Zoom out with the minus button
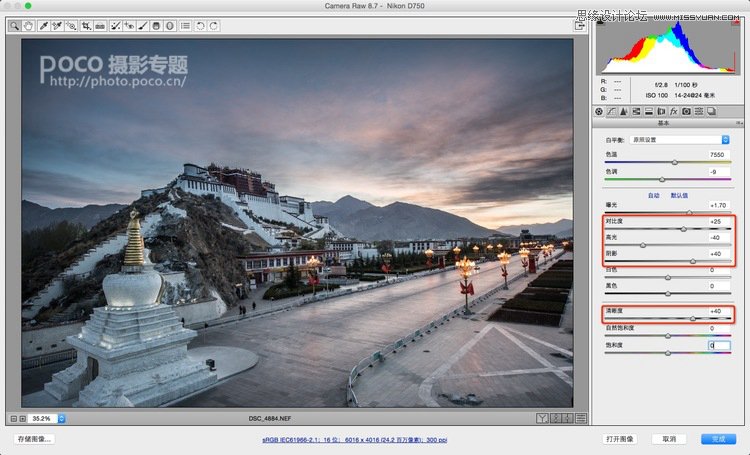 click(13, 419)
